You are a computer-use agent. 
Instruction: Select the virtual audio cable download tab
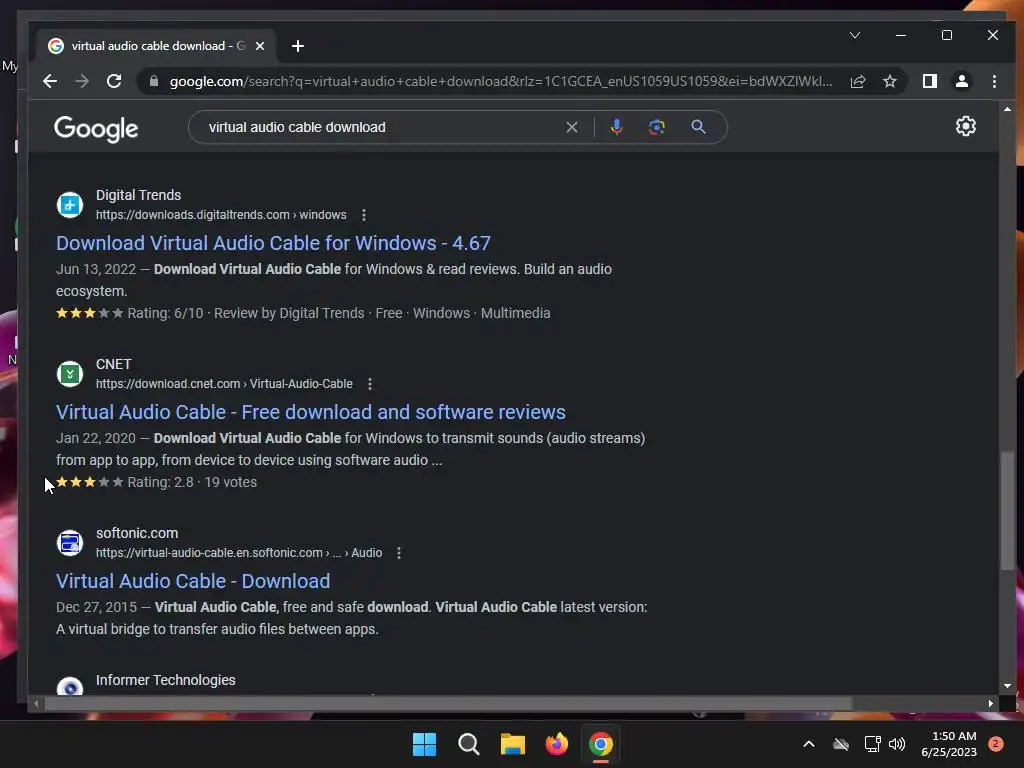[x=155, y=46]
